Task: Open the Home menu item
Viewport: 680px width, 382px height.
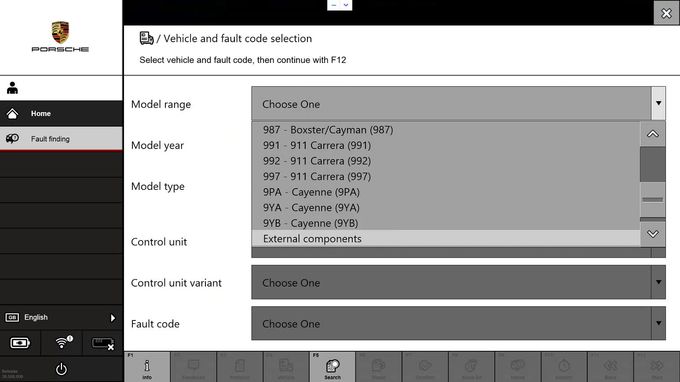Action: point(61,114)
